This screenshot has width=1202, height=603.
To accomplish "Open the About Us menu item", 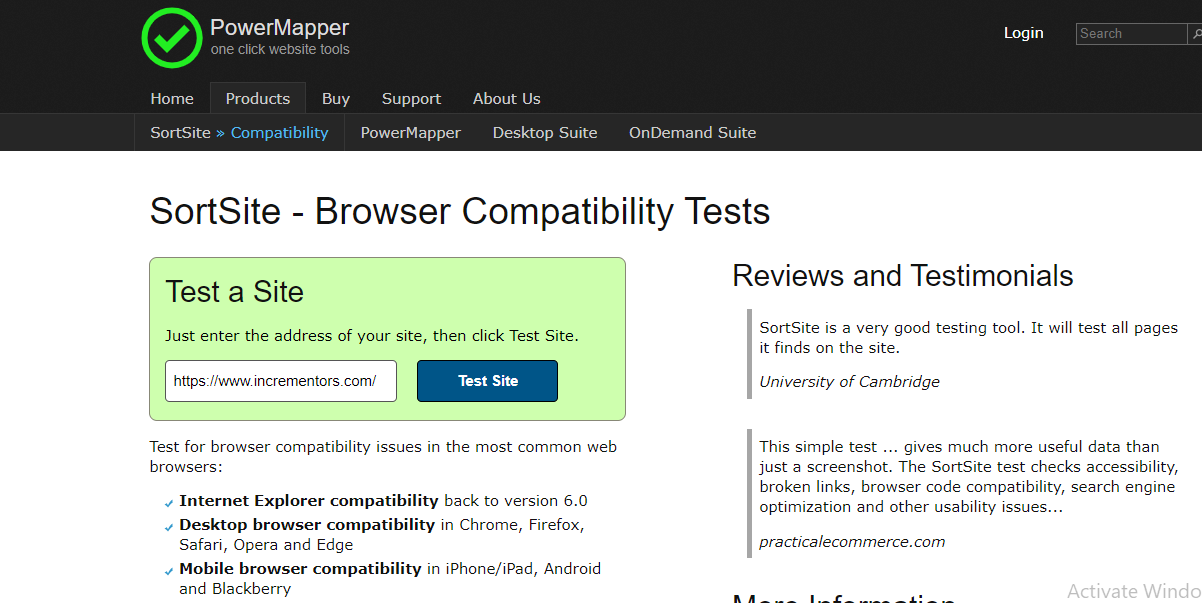I will (507, 98).
